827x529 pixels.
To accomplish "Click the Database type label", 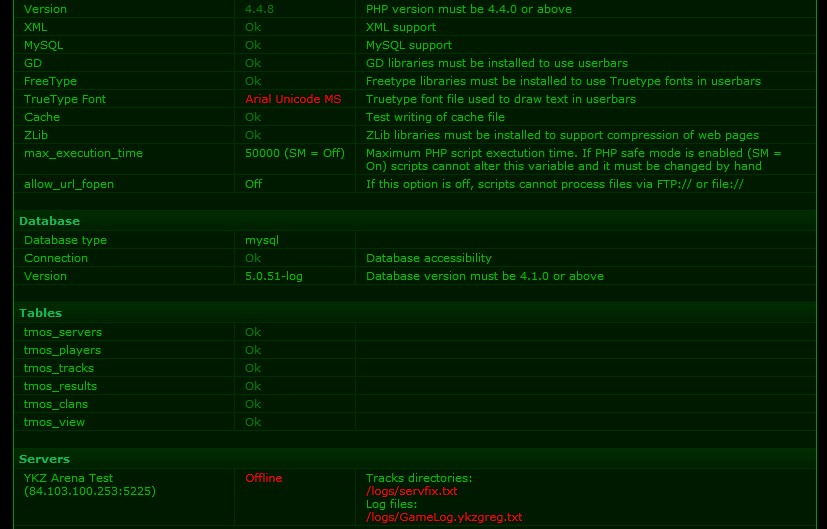I will 65,240.
